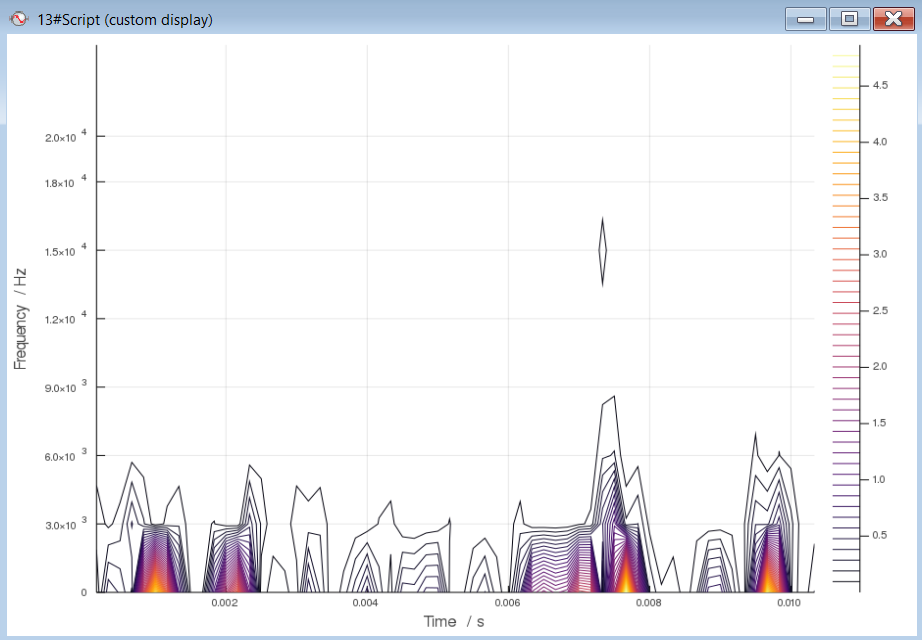Click the tallest contour peak near 0.0075 s
Viewport: 922px width, 640px height.
tap(613, 398)
